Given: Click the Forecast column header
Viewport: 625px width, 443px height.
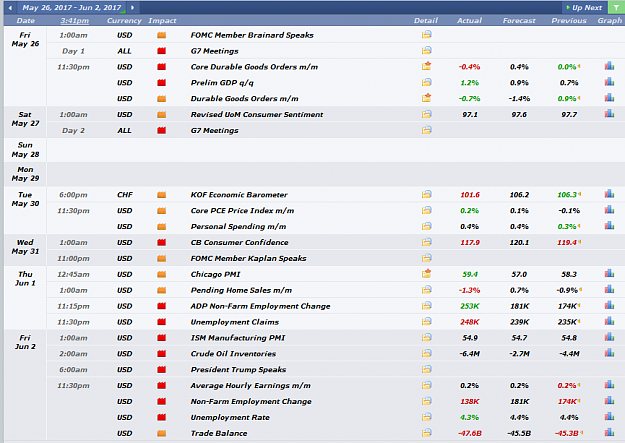Looking at the screenshot, I should (519, 21).
